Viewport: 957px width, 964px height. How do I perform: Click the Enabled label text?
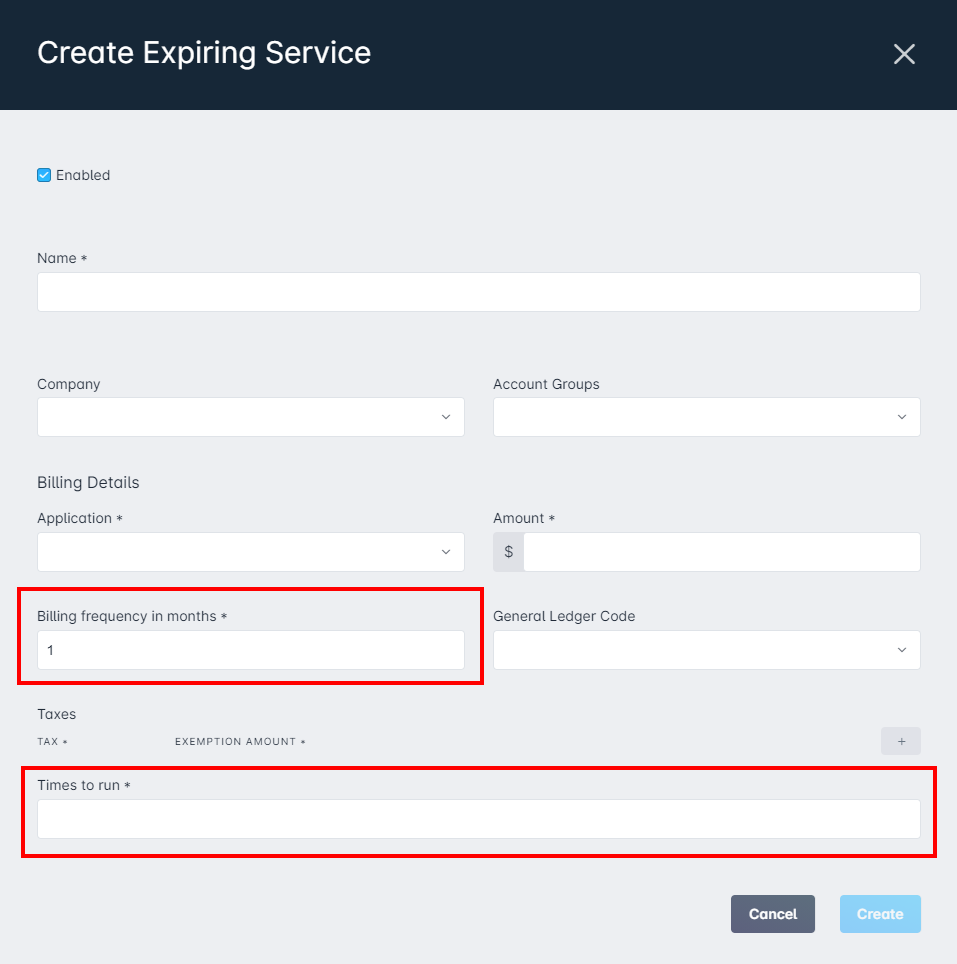coord(83,175)
